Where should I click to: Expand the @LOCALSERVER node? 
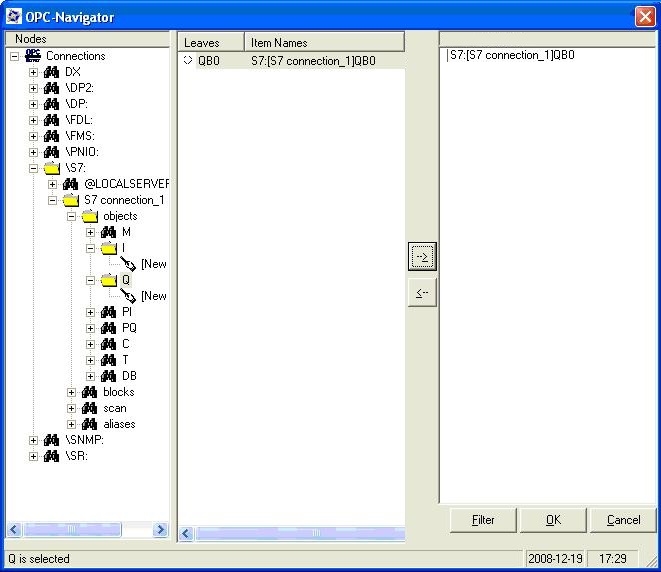(x=52, y=184)
